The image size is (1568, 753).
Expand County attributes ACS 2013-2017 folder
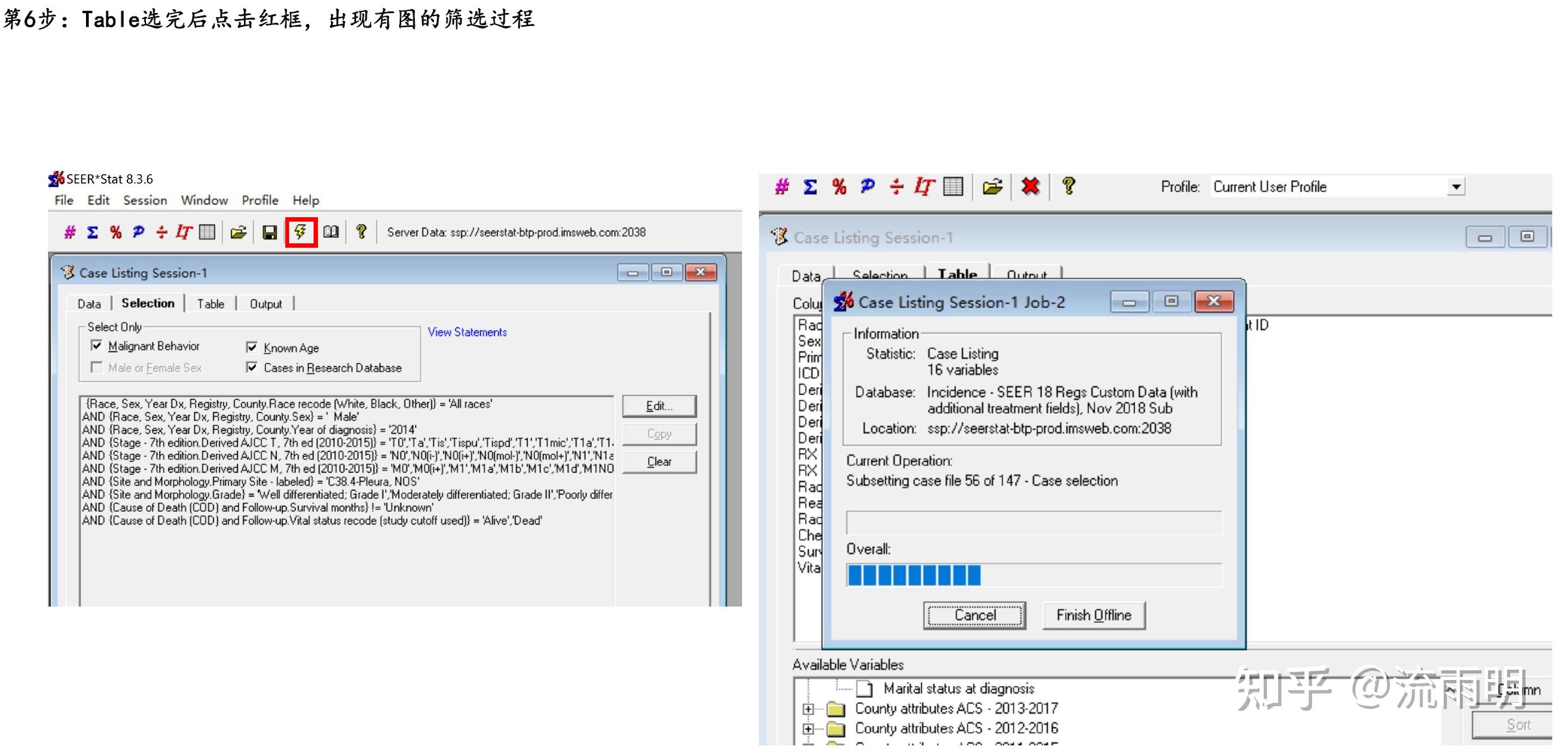click(808, 708)
